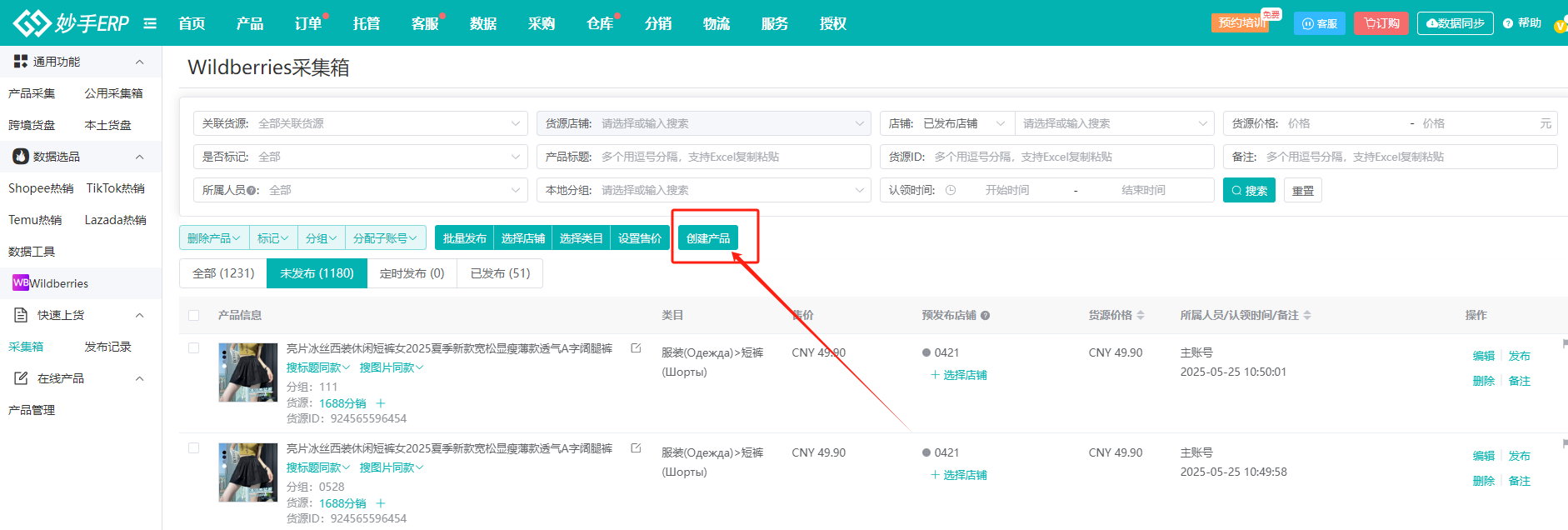Click the 认领时间 clock icon
This screenshot has width=1568, height=530.
click(951, 190)
